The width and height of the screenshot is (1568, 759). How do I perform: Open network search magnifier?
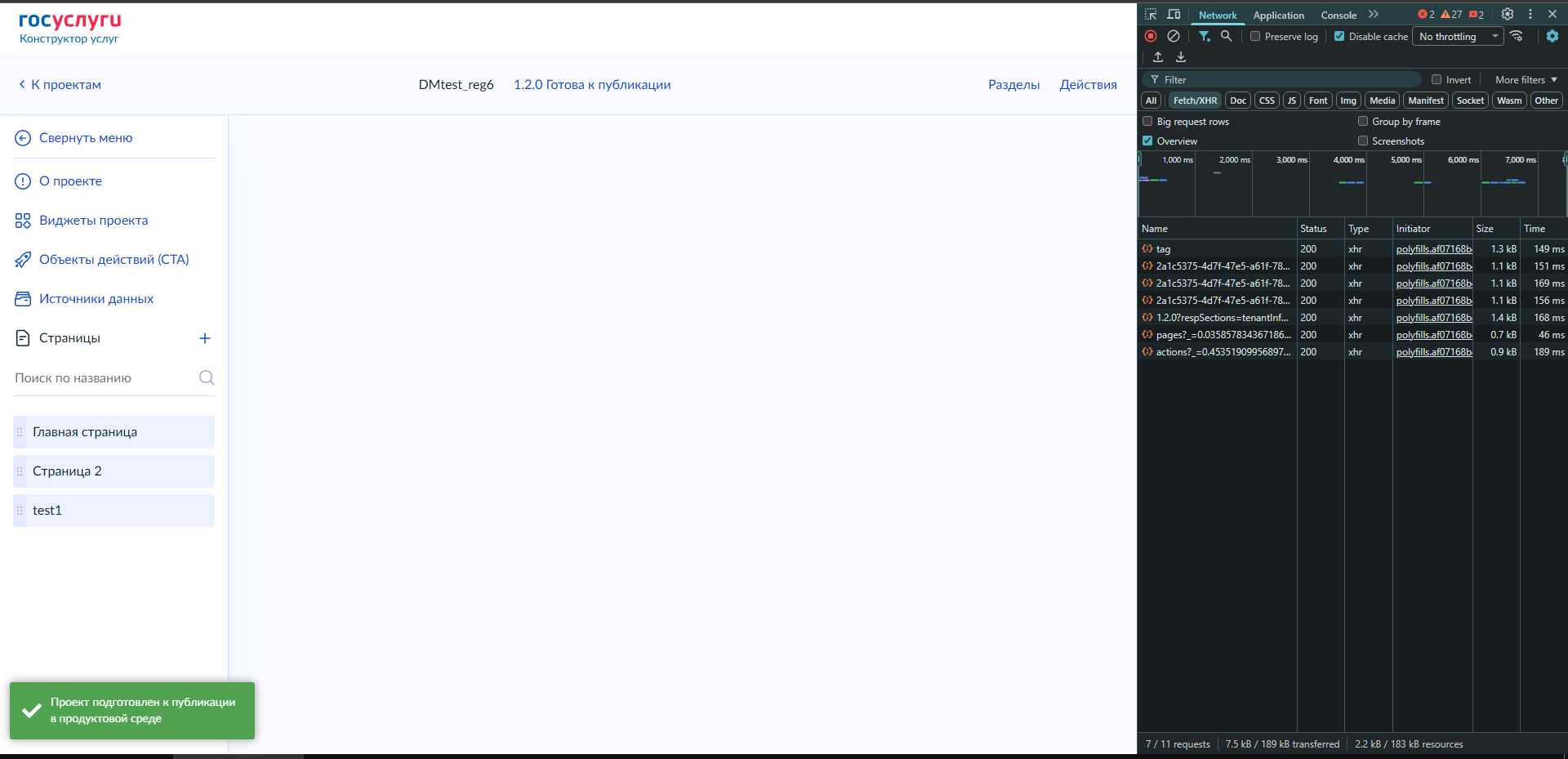pos(1227,36)
